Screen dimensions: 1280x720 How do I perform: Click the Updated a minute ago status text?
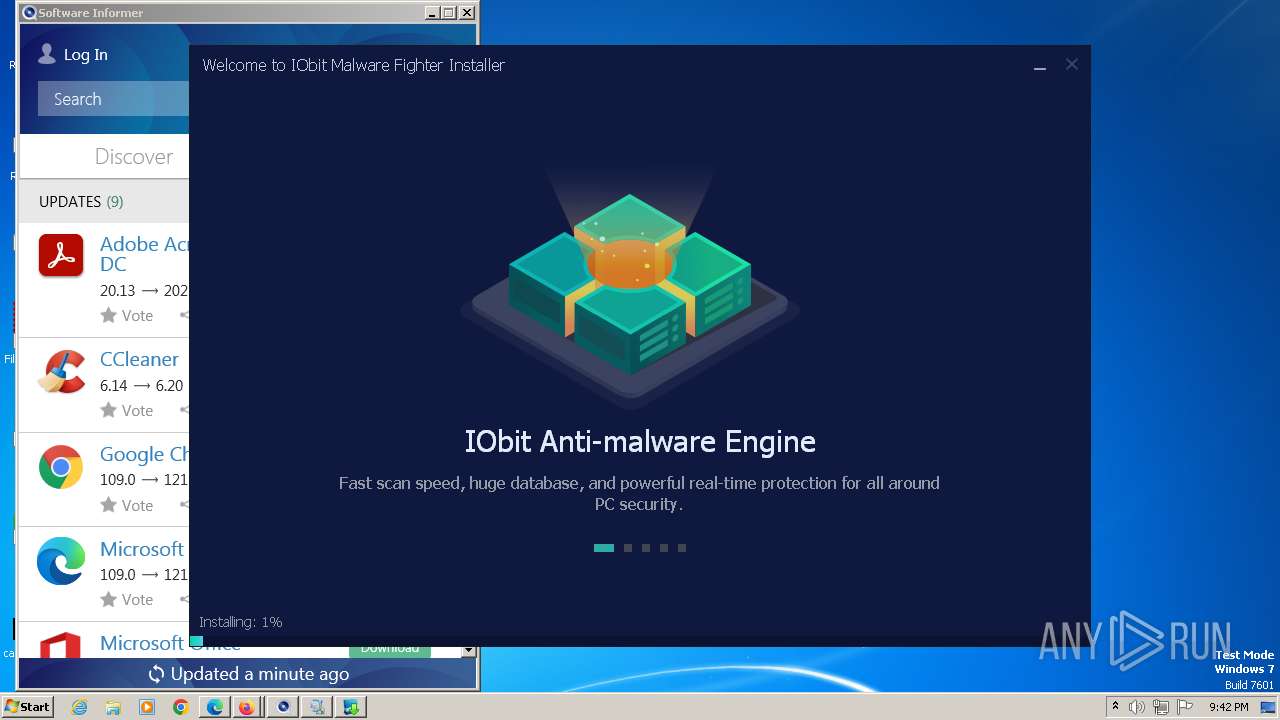click(260, 674)
